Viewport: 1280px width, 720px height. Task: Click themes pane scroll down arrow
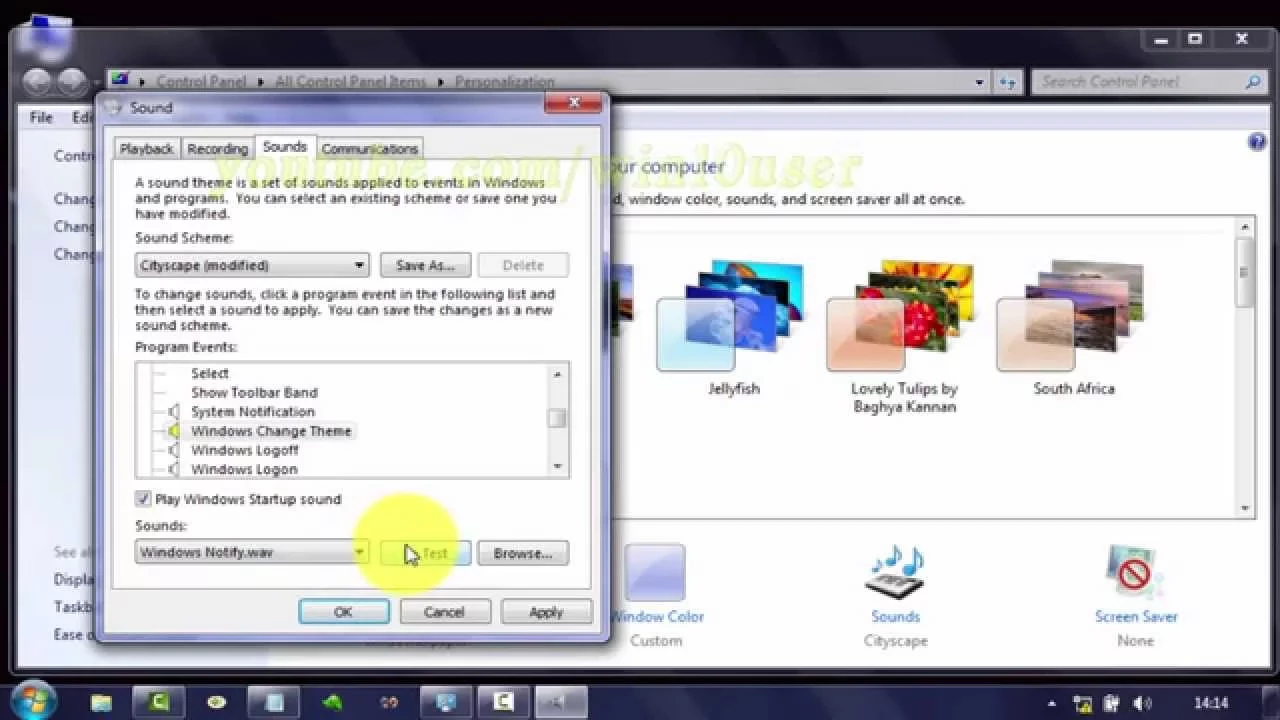click(1245, 508)
